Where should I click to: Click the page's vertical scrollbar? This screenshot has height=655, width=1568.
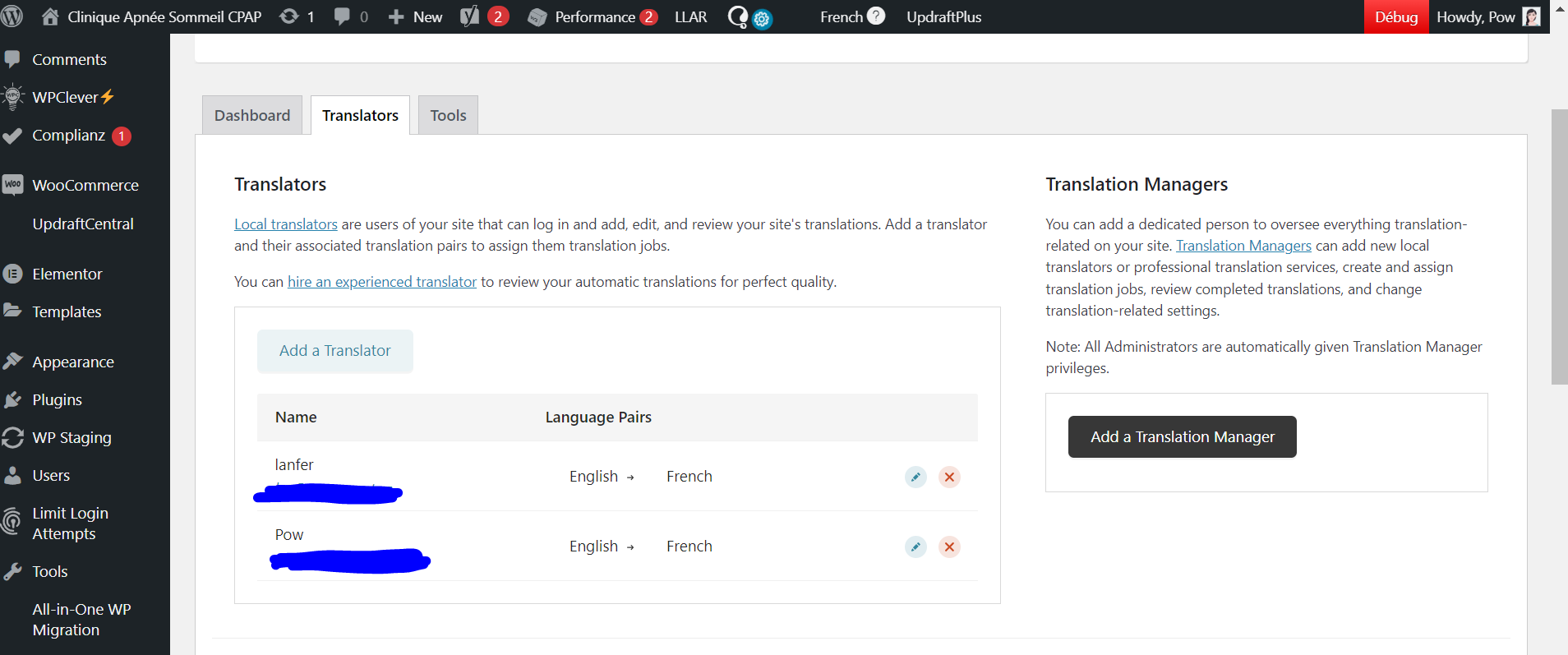[x=1559, y=247]
